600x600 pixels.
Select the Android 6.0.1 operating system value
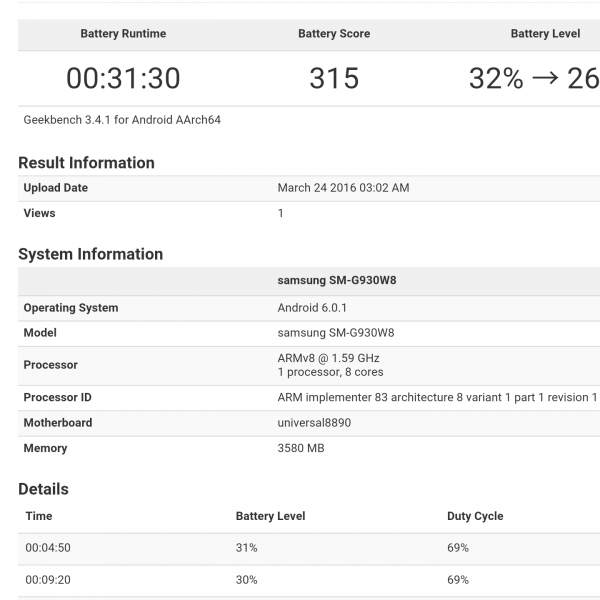[312, 308]
